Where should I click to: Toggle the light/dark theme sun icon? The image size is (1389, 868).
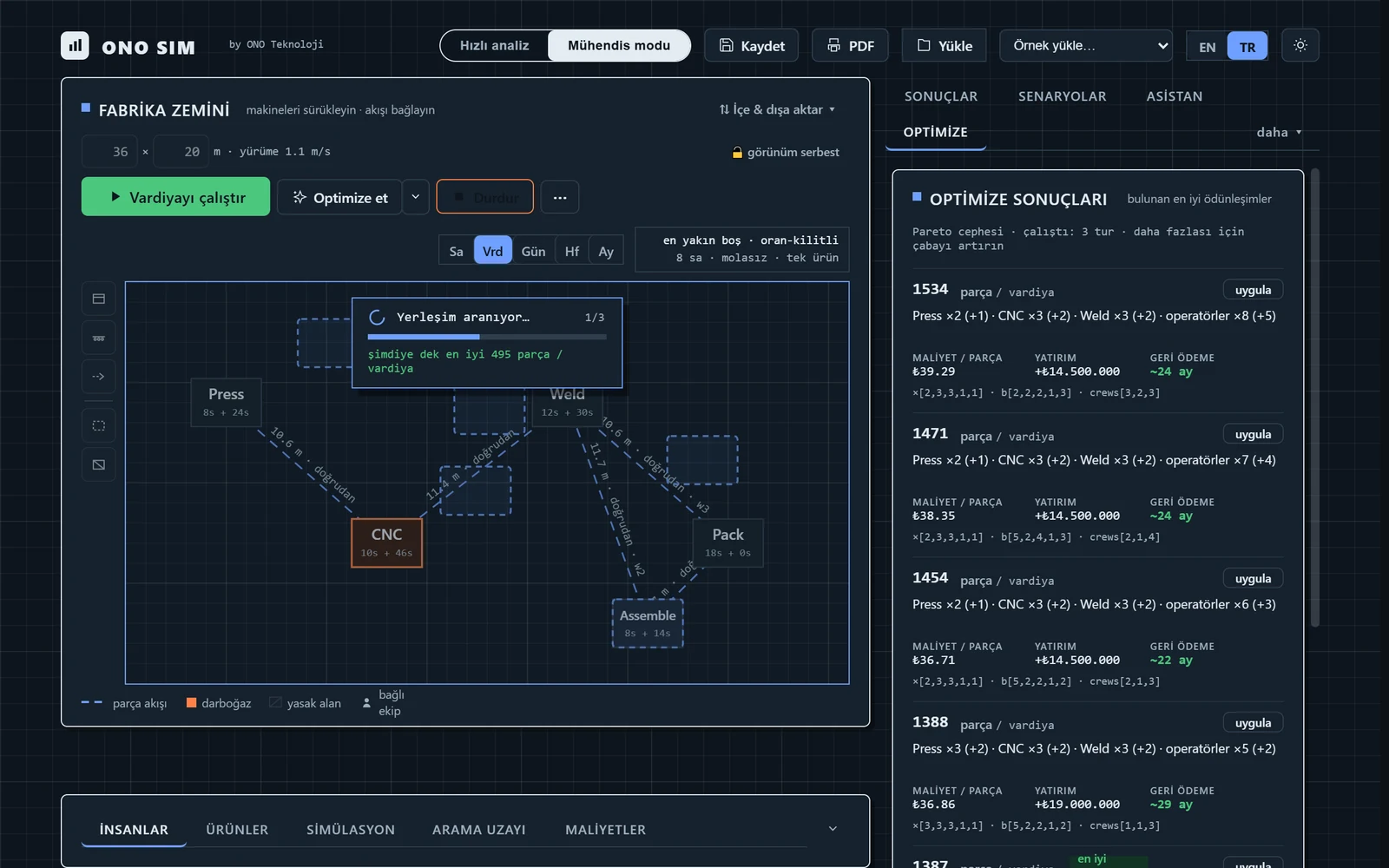(1300, 45)
